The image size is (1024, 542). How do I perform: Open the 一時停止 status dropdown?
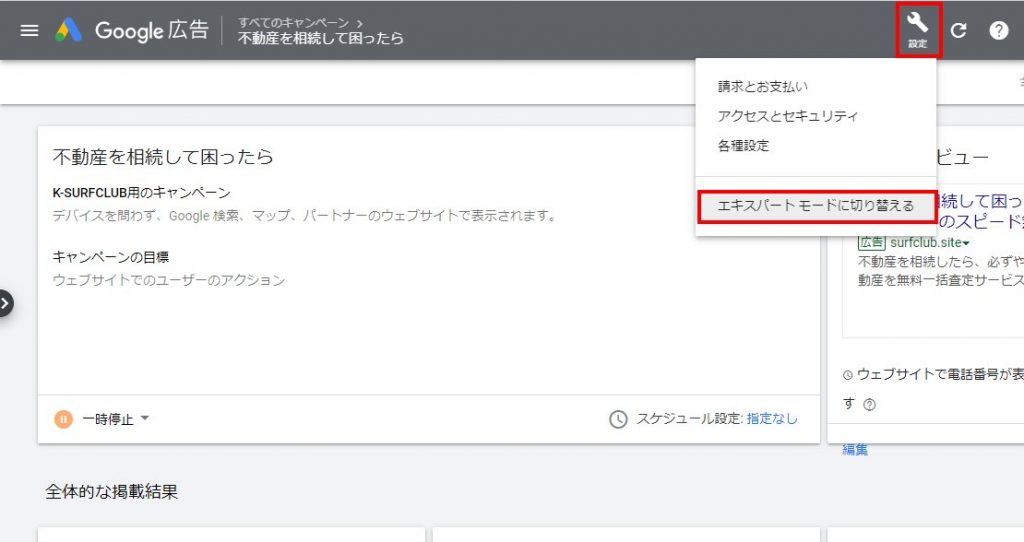pyautogui.click(x=116, y=419)
